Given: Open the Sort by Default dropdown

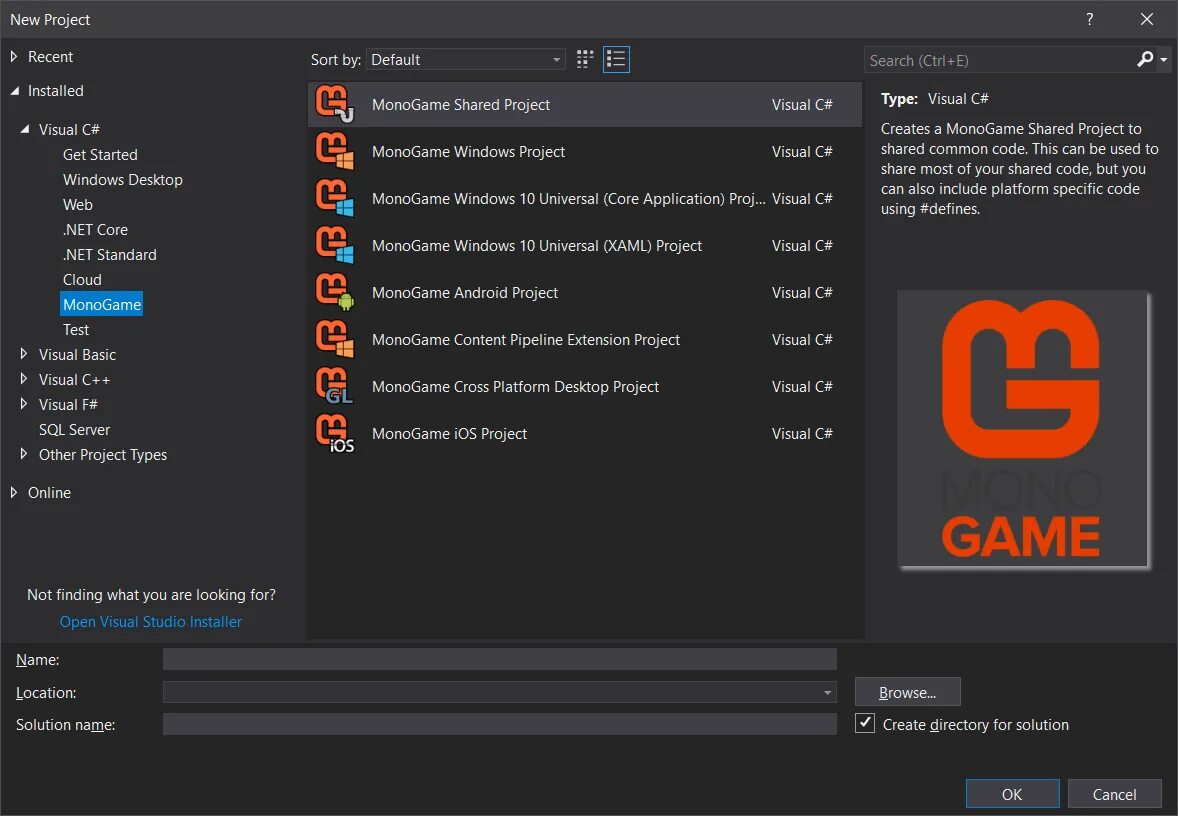Looking at the screenshot, I should pos(466,59).
